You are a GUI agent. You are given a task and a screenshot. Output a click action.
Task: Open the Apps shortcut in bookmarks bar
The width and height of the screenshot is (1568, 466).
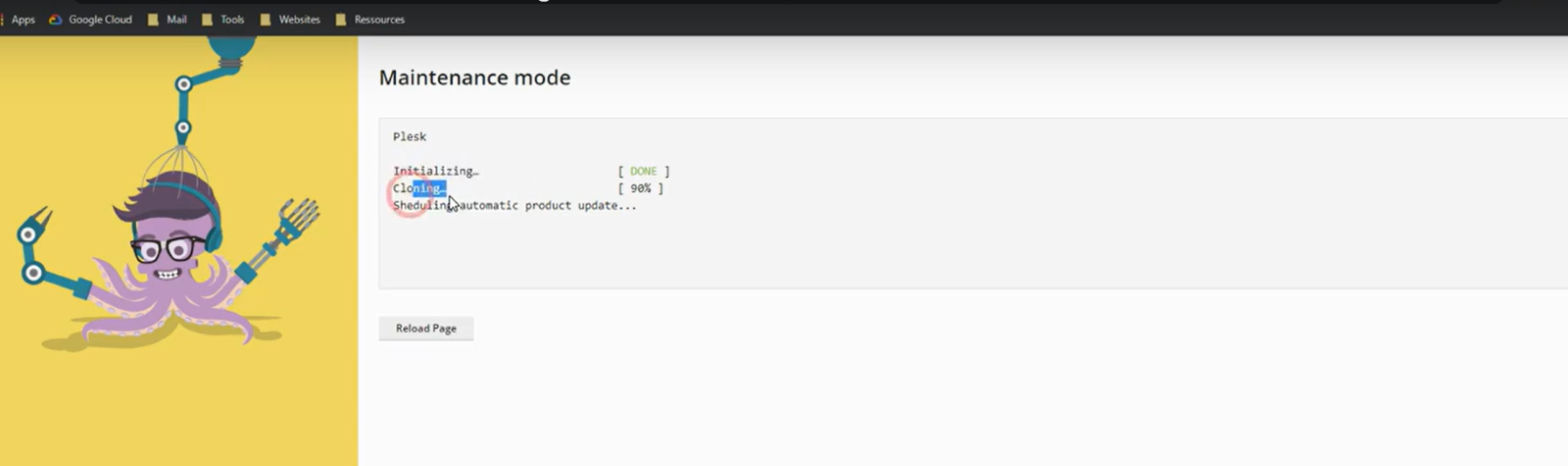click(x=22, y=20)
